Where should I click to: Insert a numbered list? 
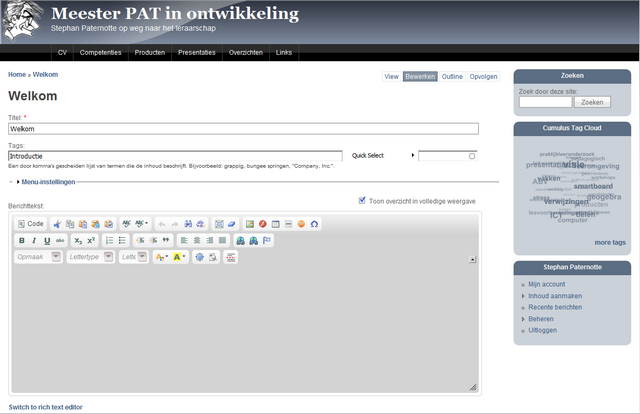point(109,241)
